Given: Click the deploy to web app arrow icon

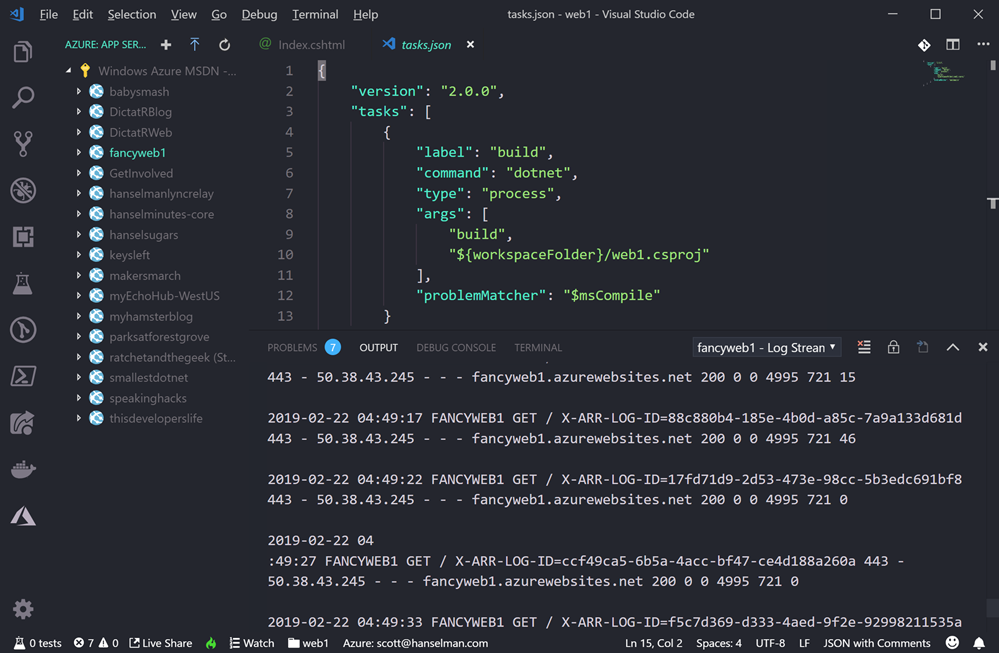Looking at the screenshot, I should point(194,45).
